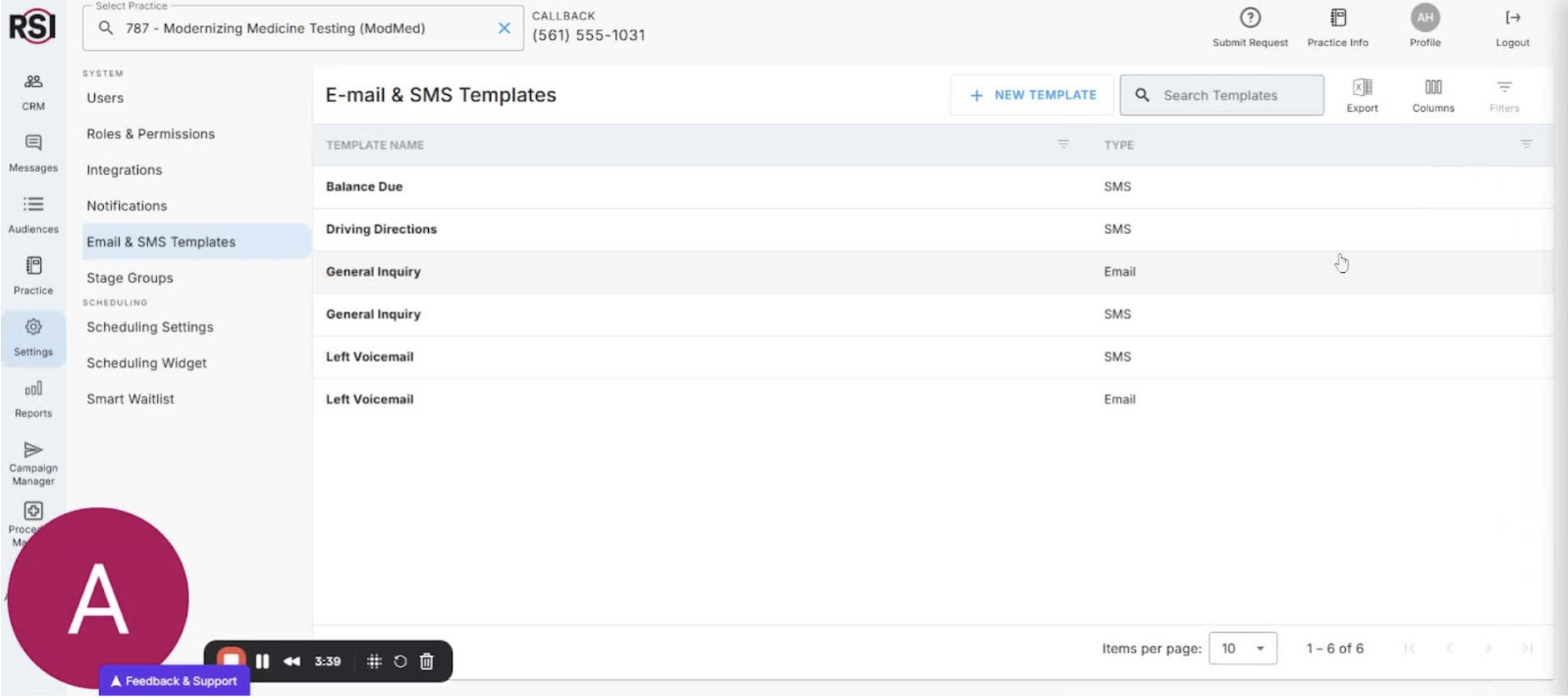Clear the selected practice with X

pos(503,29)
